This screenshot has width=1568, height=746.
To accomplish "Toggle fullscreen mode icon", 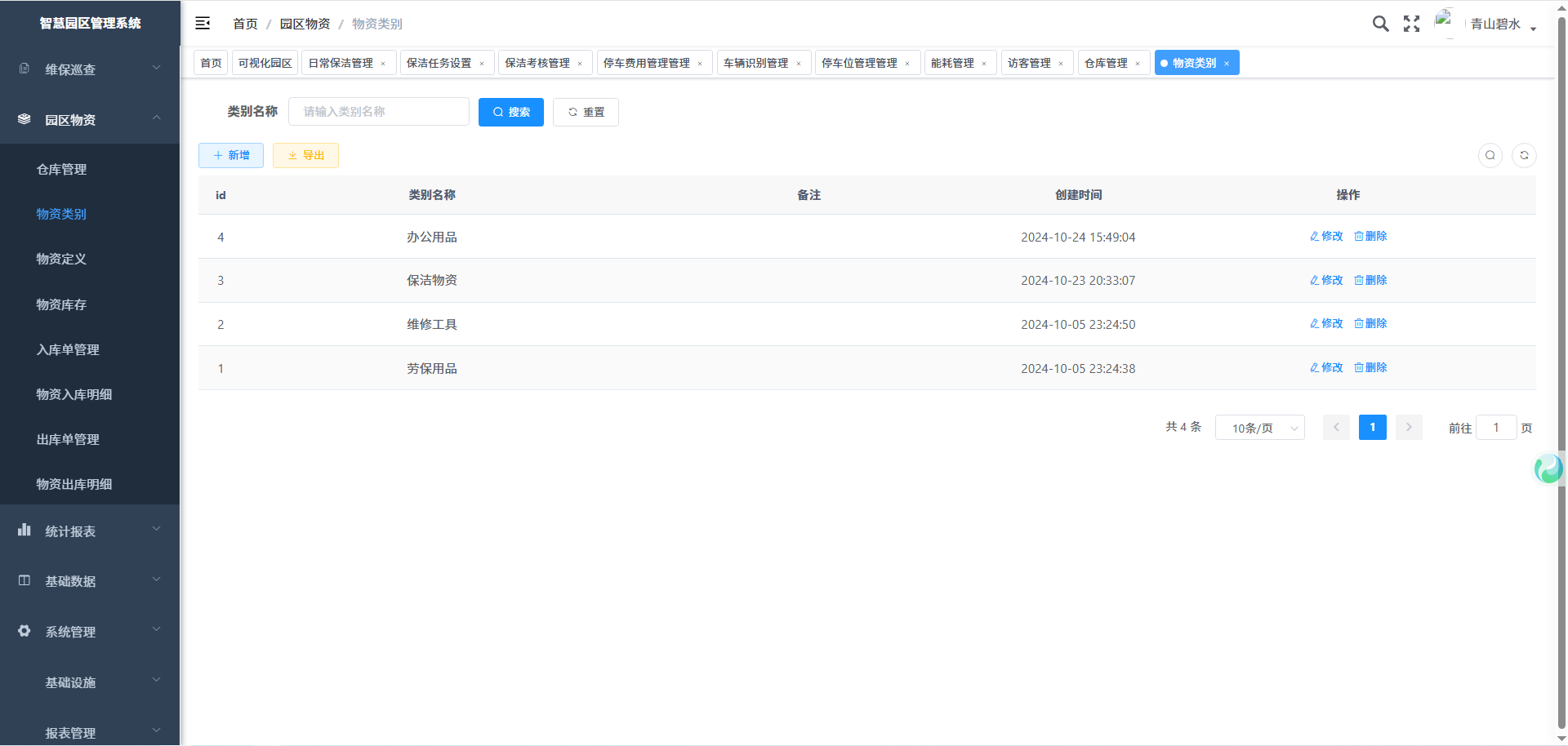I will pos(1411,24).
